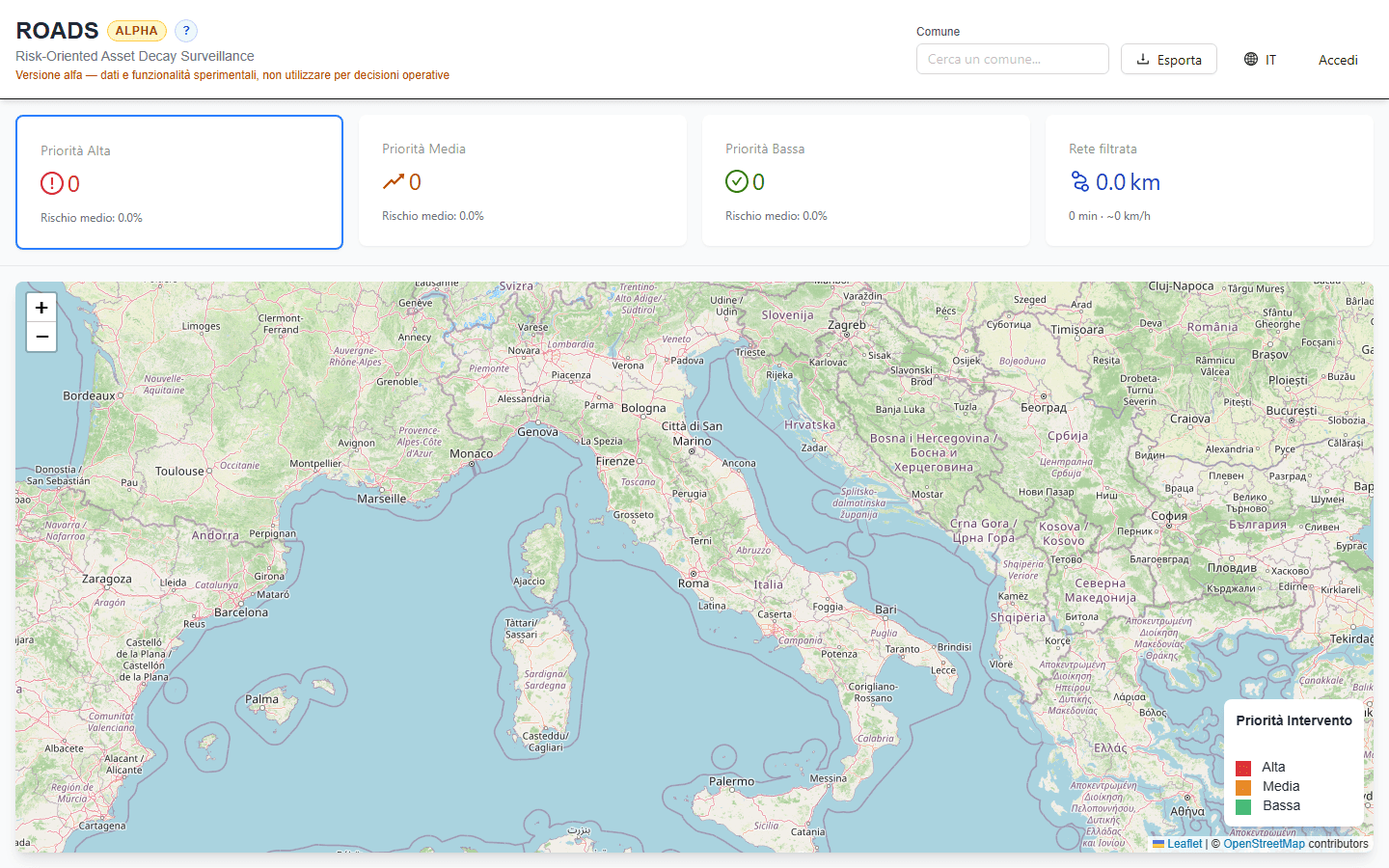Click Zagreb on the map
This screenshot has width=1389, height=868.
pos(846,325)
